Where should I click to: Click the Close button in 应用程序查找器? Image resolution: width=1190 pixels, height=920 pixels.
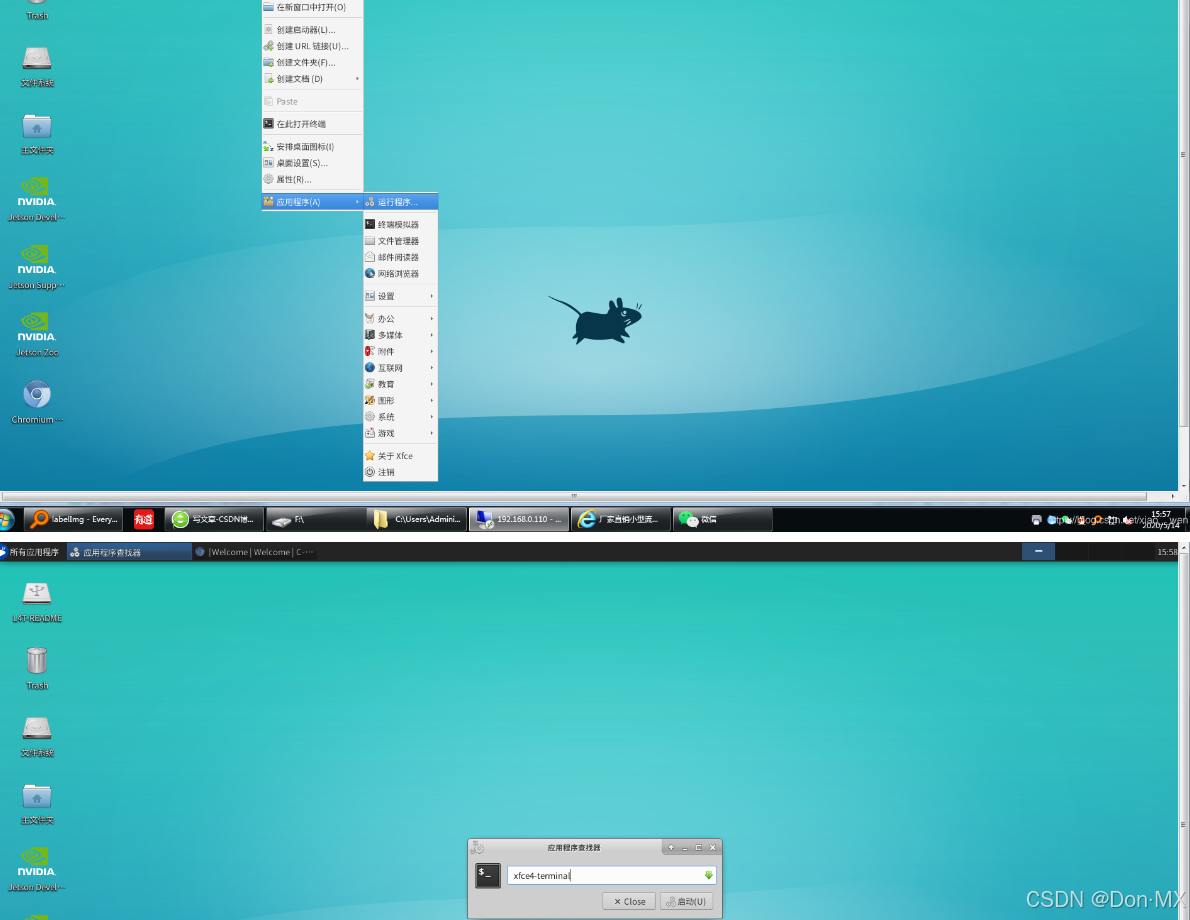(629, 901)
